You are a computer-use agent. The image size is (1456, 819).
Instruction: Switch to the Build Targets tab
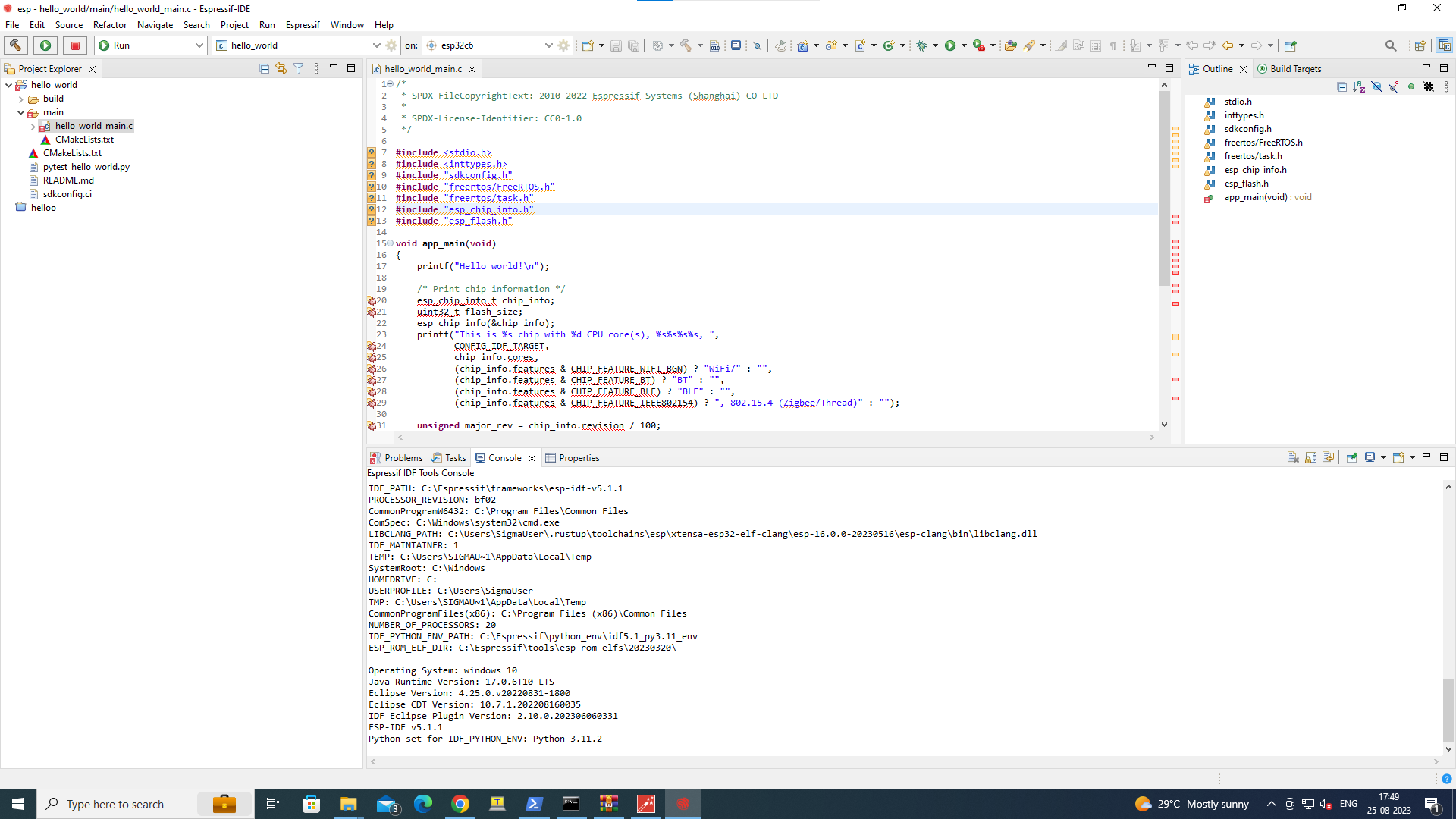[1288, 68]
